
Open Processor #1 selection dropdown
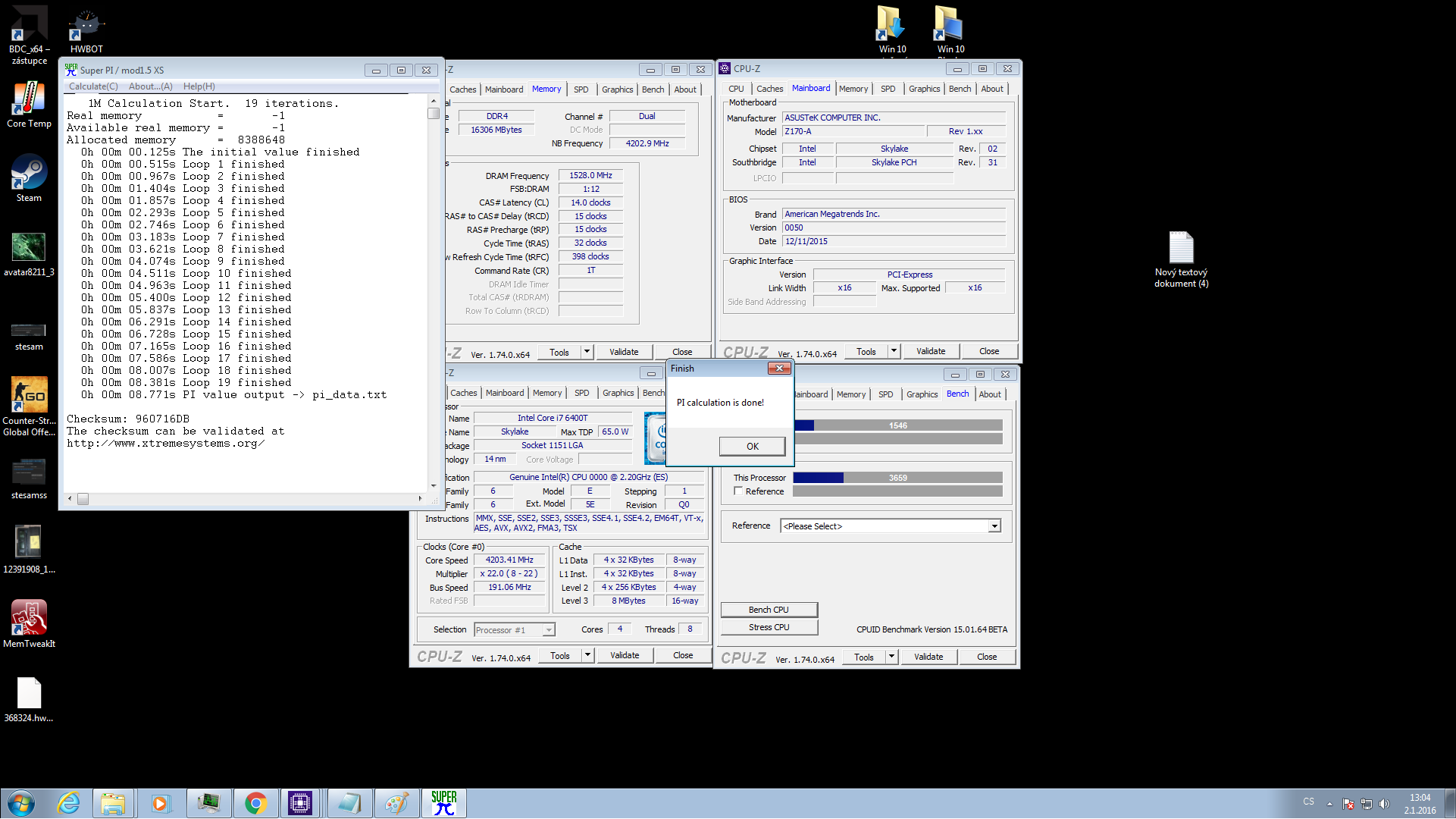coord(514,630)
